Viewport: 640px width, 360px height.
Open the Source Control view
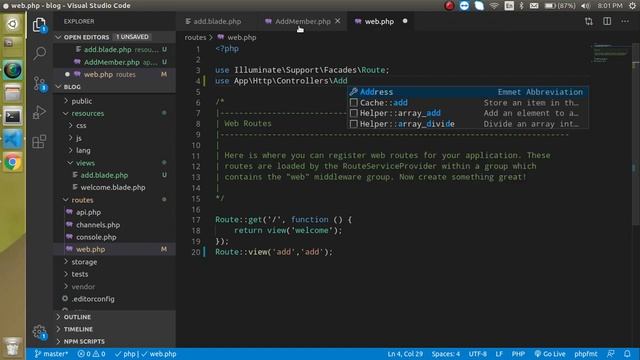click(40, 84)
